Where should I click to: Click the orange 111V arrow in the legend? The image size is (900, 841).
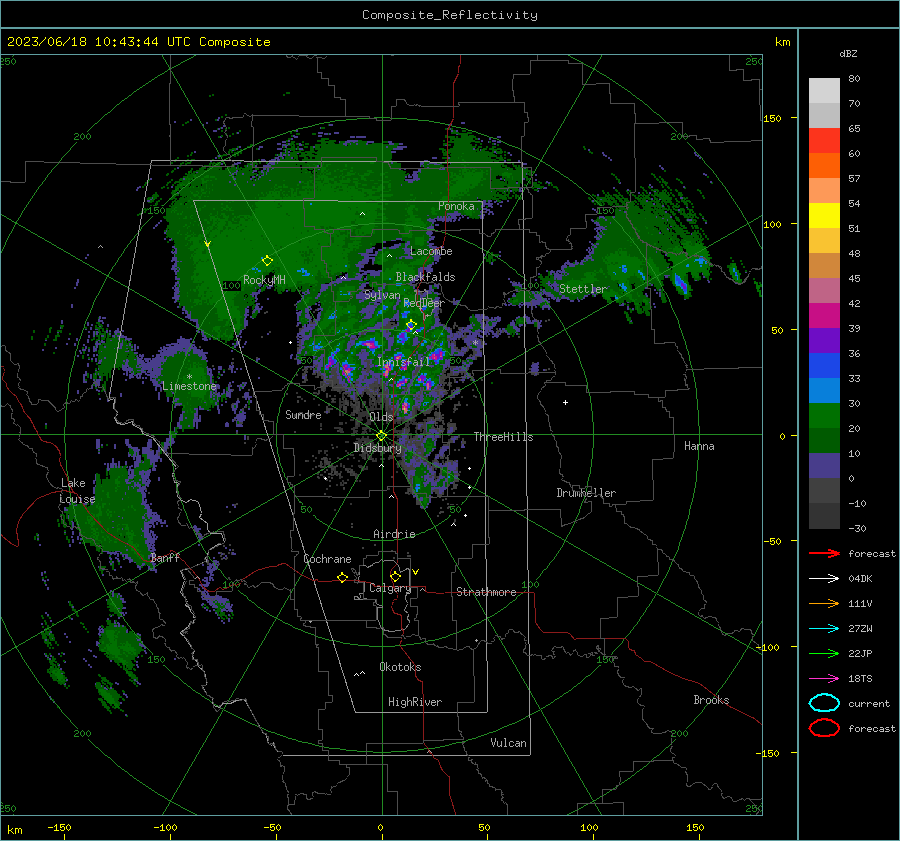click(824, 603)
